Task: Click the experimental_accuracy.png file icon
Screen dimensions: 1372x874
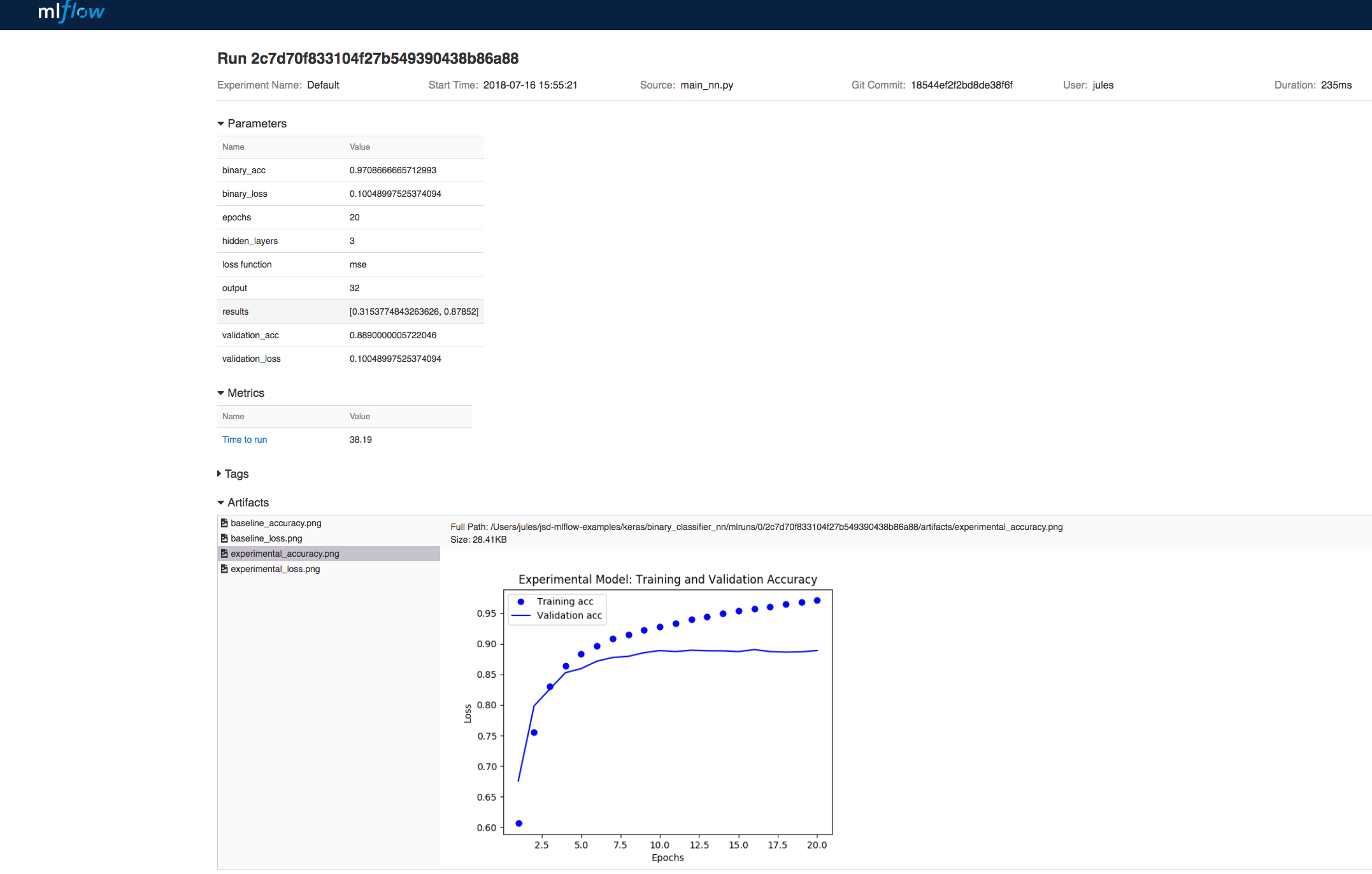Action: click(x=224, y=554)
